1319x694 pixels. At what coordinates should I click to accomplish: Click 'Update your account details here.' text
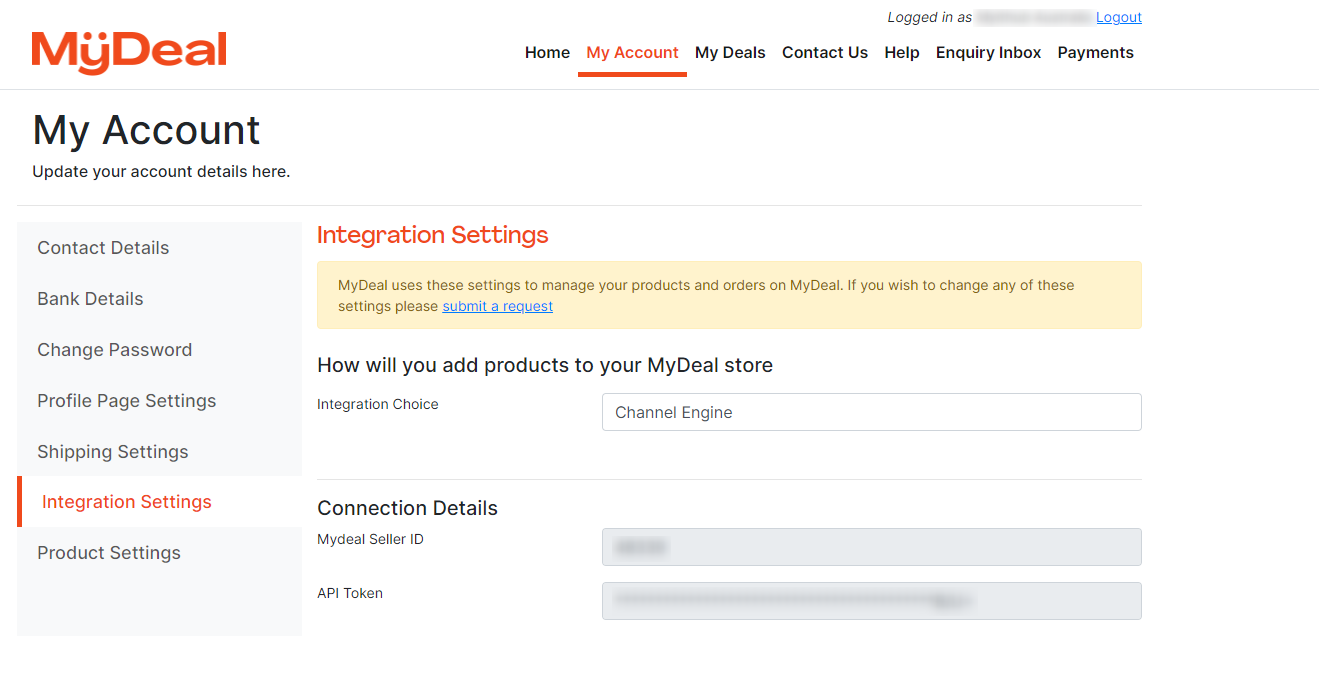pos(161,172)
